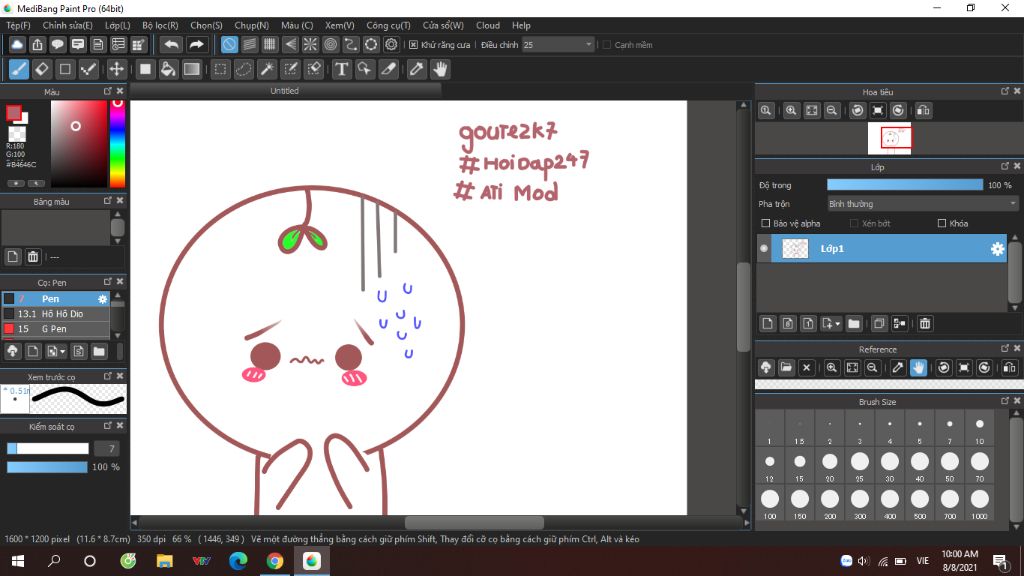Switch to Untitled canvas tab
Image resolution: width=1024 pixels, height=576 pixels.
pos(285,91)
